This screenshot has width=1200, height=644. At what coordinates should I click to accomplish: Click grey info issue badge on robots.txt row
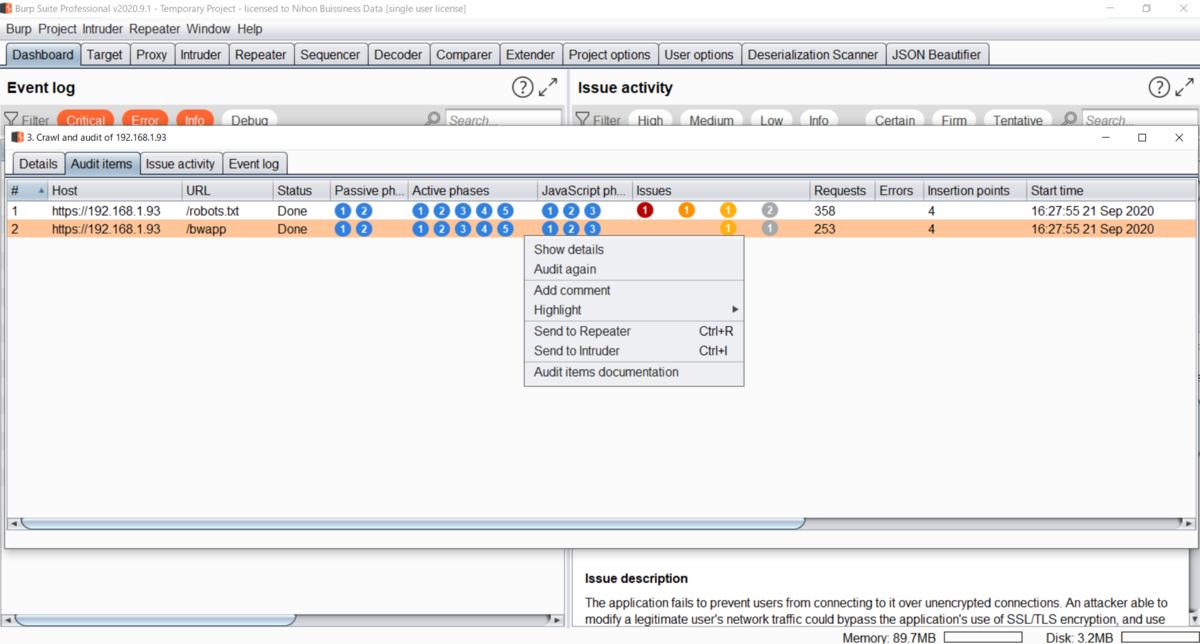(x=769, y=210)
